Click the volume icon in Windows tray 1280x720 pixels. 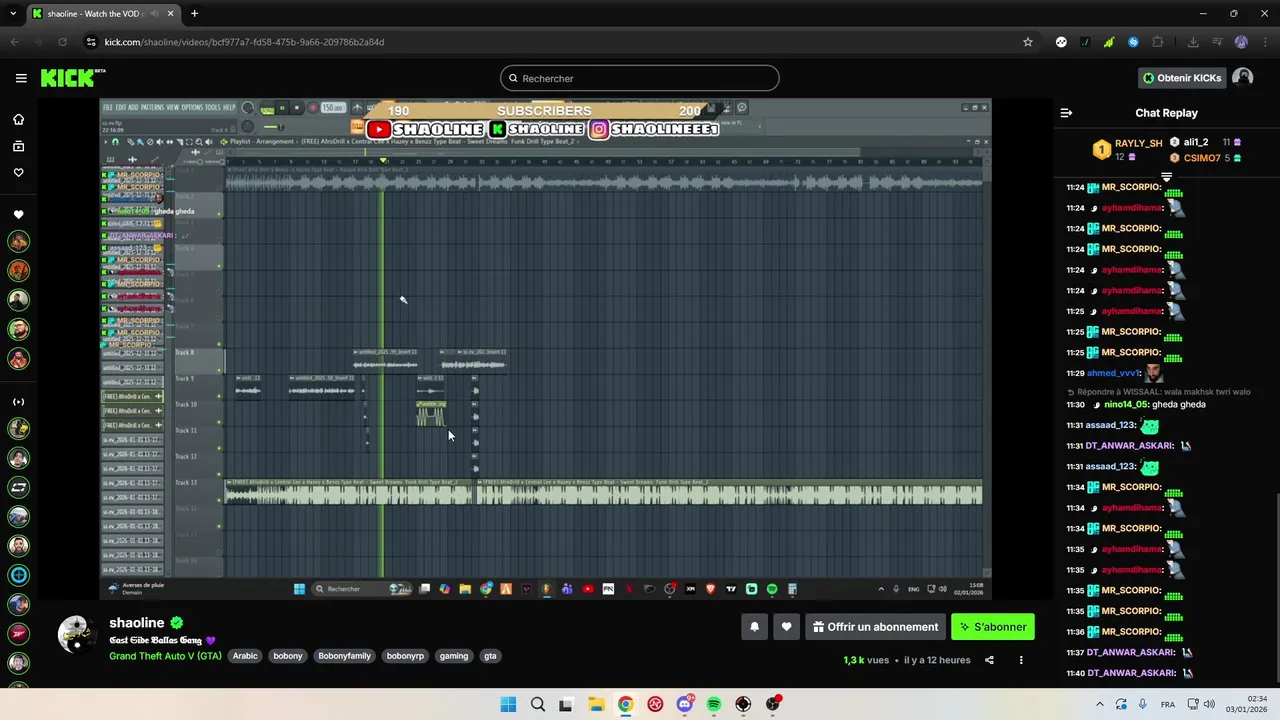coord(1209,704)
